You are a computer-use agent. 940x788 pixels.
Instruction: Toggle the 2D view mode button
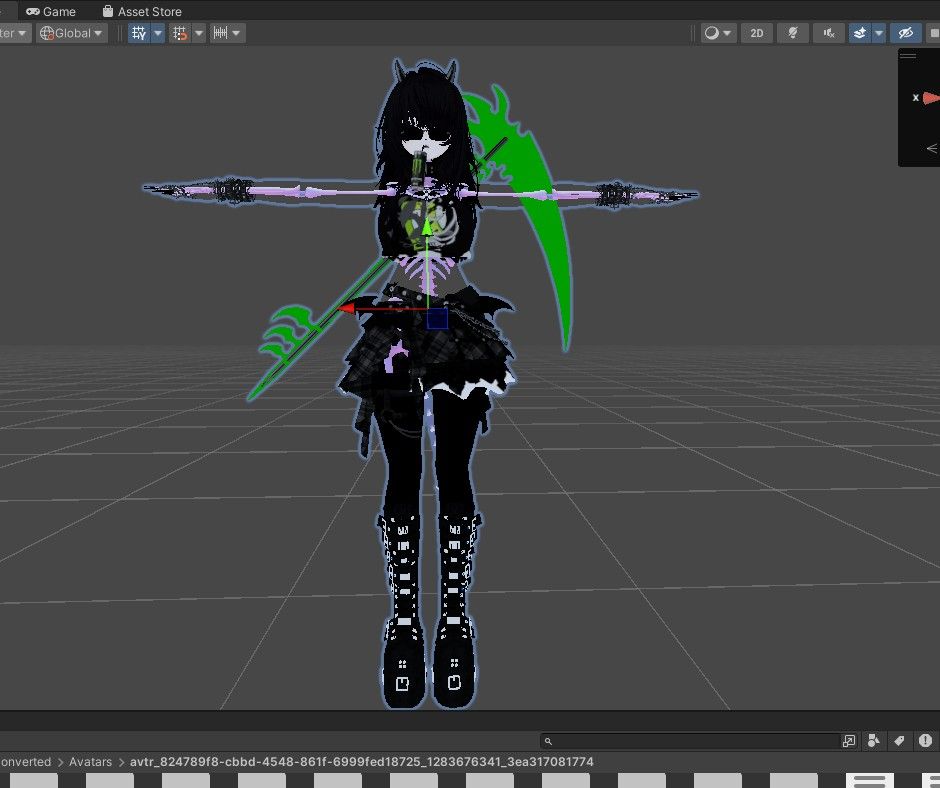[x=757, y=33]
